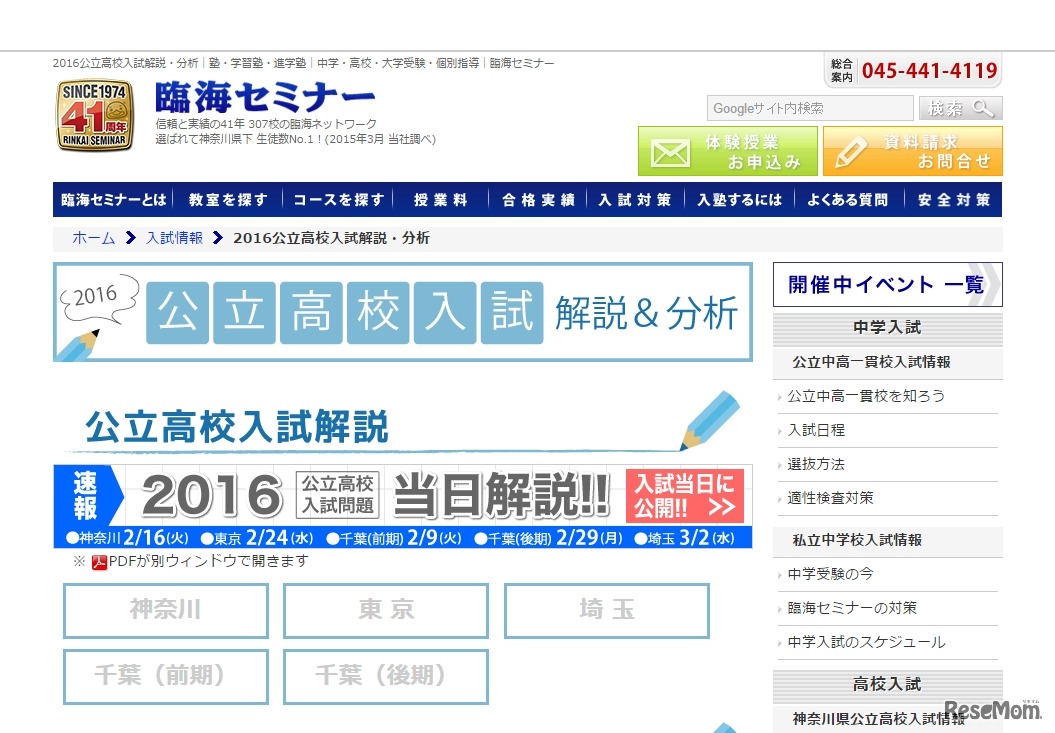Expand the chevron next to 選抜方法
This screenshot has height=733, width=1055.
click(780, 465)
